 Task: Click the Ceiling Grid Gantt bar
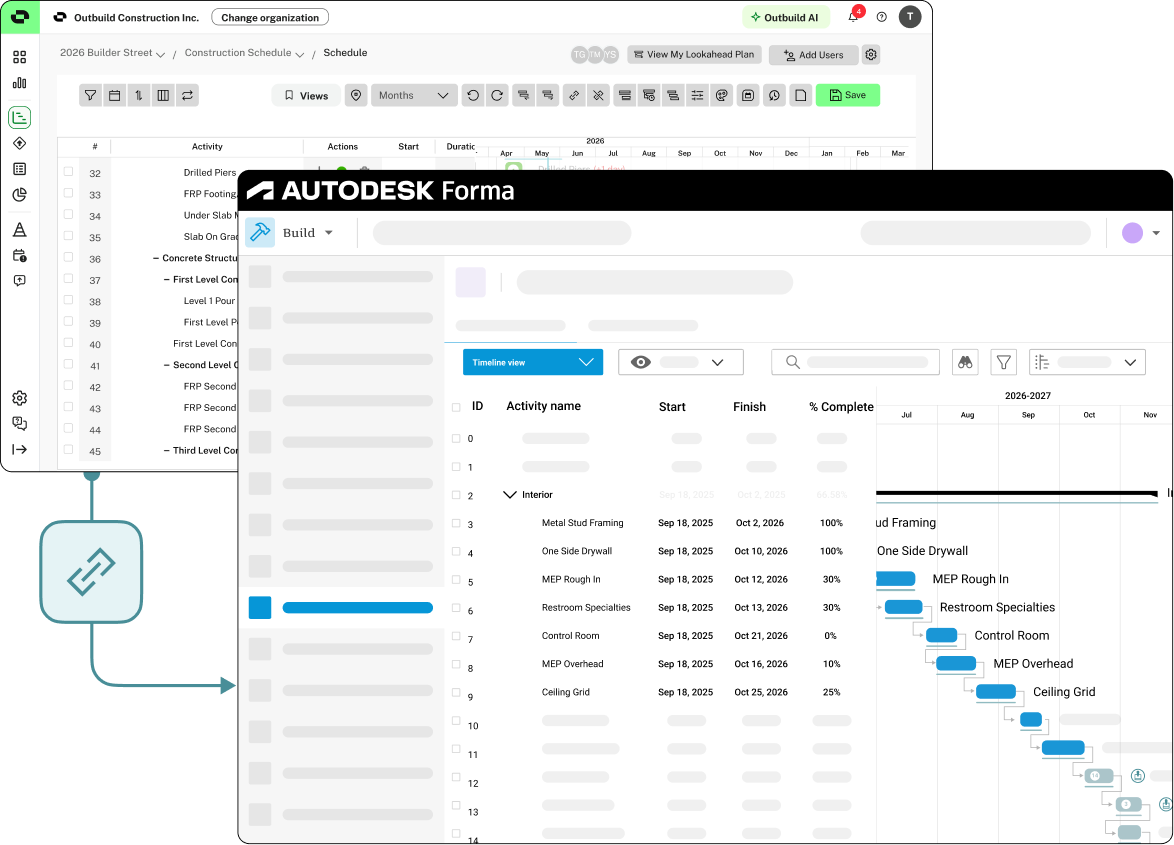click(x=996, y=692)
